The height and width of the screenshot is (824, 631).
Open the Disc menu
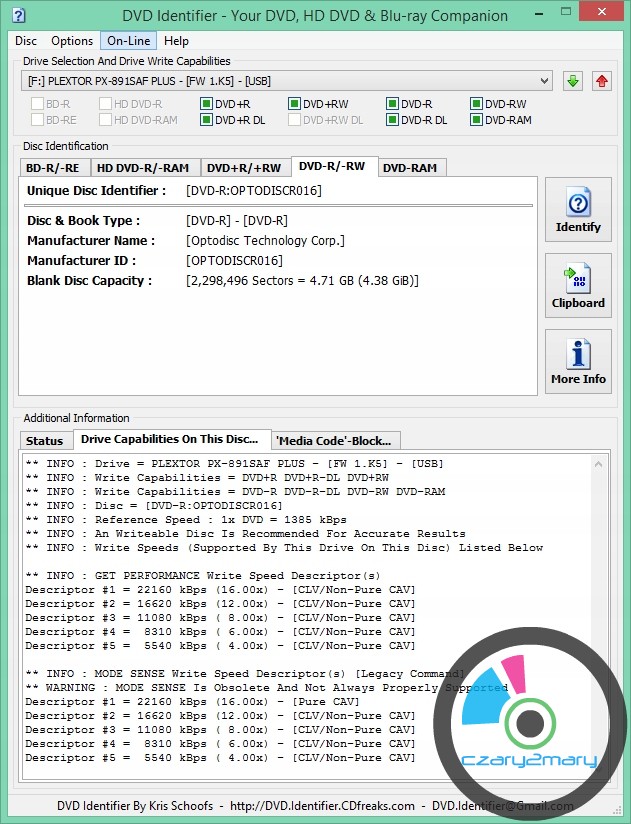26,41
